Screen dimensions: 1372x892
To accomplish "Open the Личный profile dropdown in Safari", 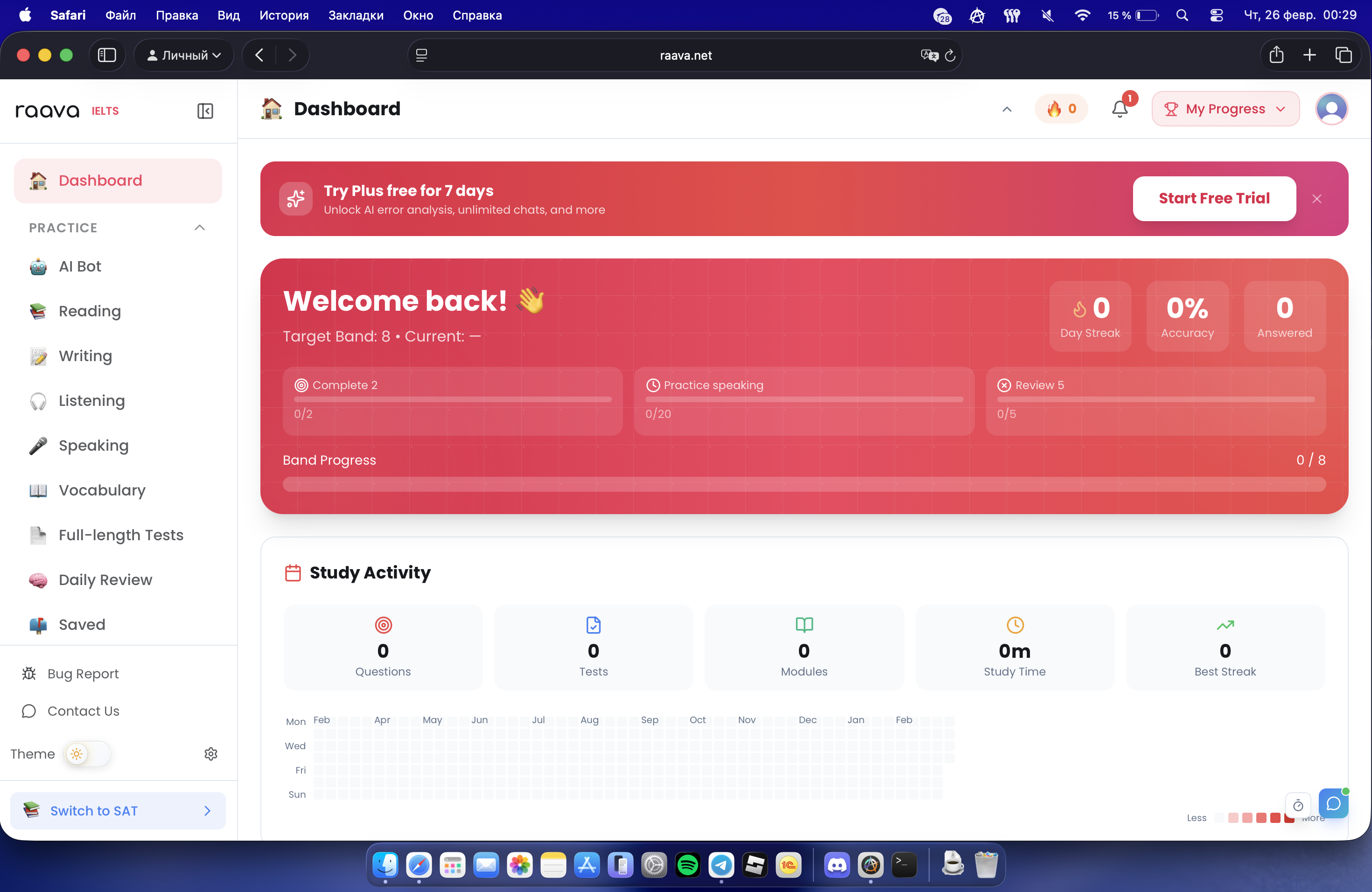I will (184, 56).
